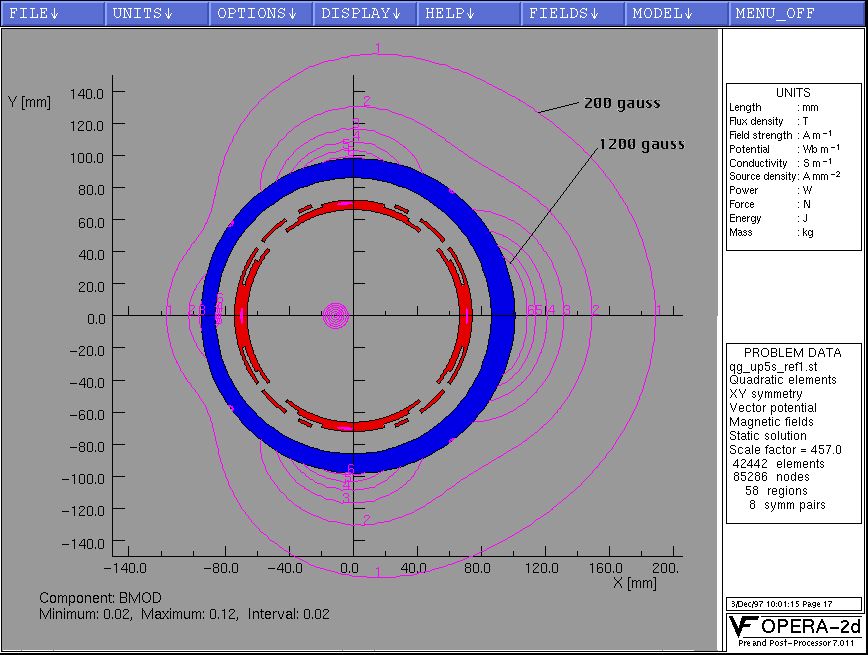Viewport: 868px width, 655px height.
Task: Click the 'Conductivity' units row
Action: pyautogui.click(x=781, y=163)
